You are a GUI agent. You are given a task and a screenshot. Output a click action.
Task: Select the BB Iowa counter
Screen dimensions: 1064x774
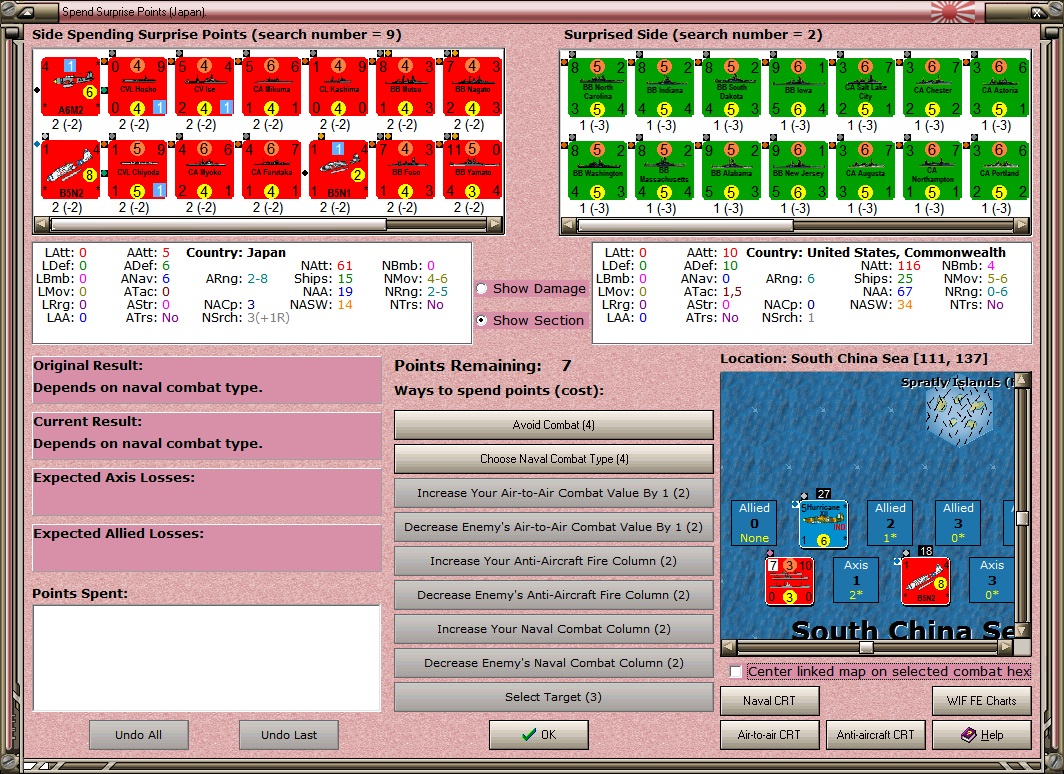pyautogui.click(x=799, y=88)
